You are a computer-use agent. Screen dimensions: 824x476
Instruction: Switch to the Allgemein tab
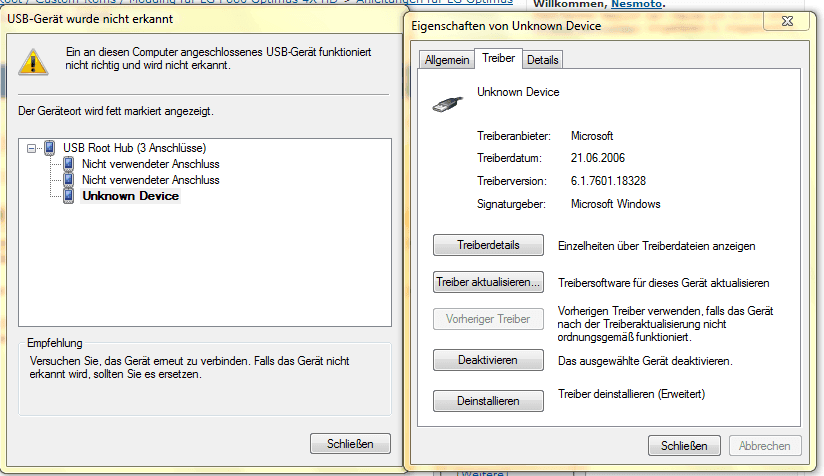pyautogui.click(x=447, y=60)
